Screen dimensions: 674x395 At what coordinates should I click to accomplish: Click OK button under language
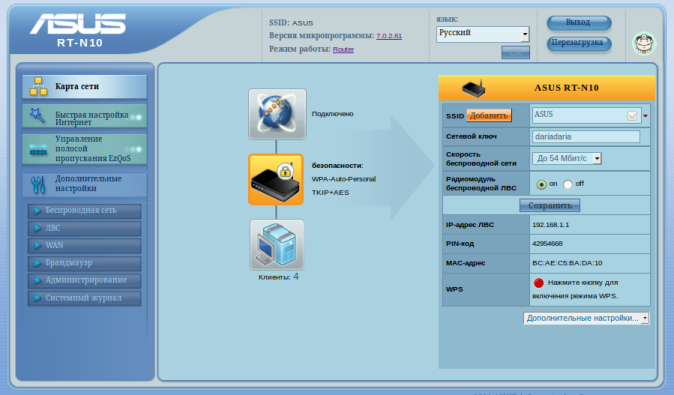coord(515,52)
